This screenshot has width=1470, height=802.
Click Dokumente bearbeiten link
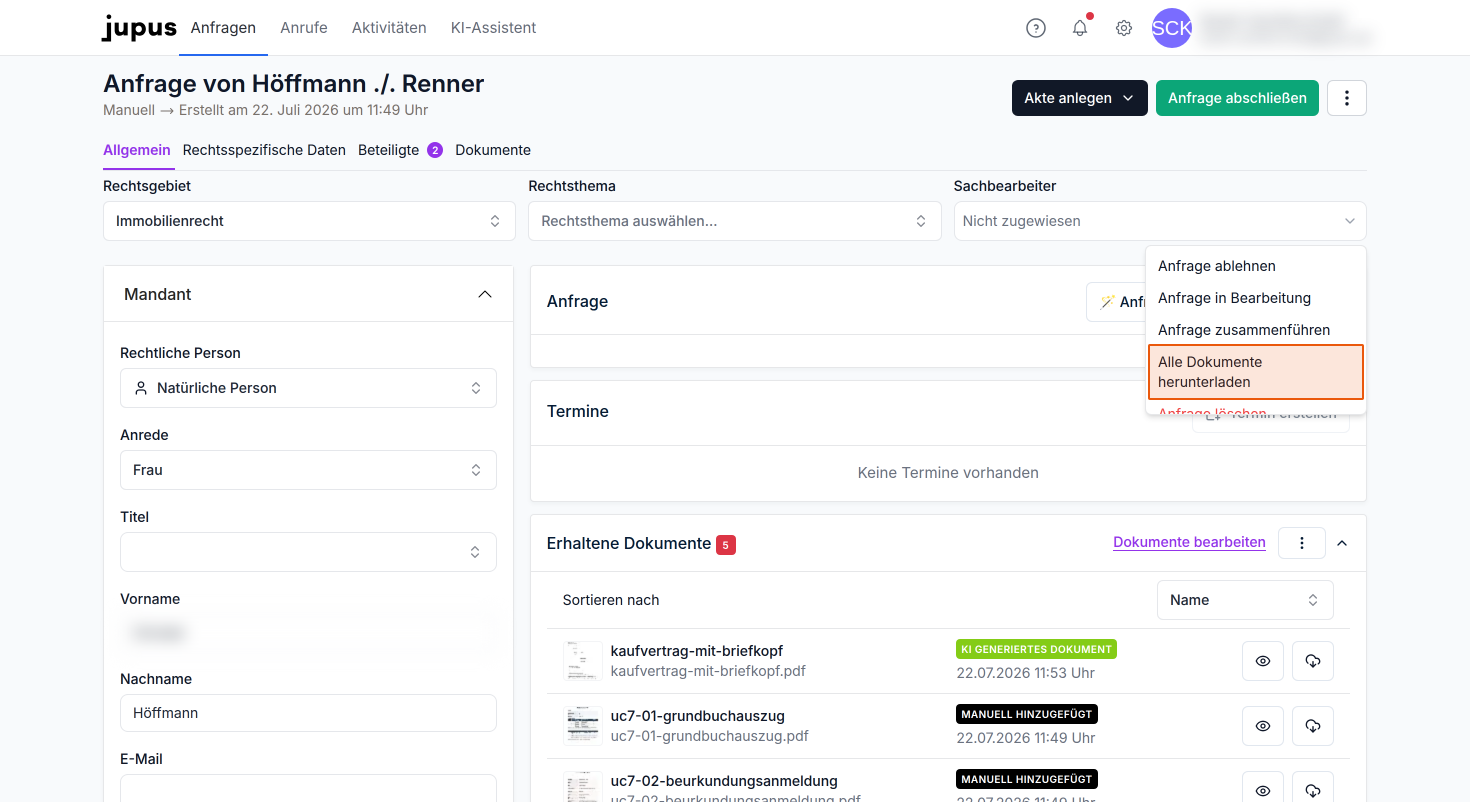pyautogui.click(x=1189, y=542)
